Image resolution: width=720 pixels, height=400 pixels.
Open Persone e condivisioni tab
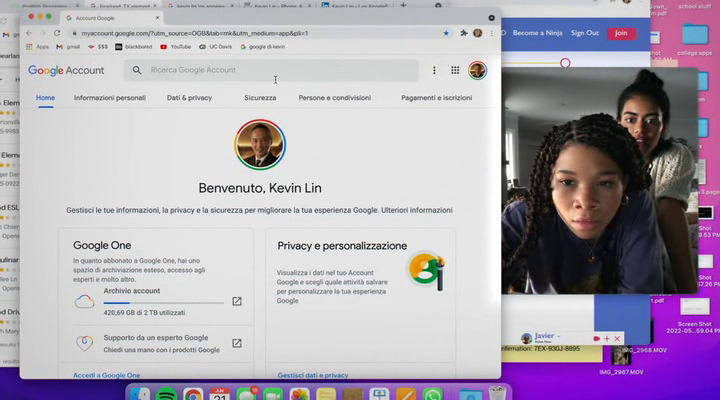click(x=335, y=98)
